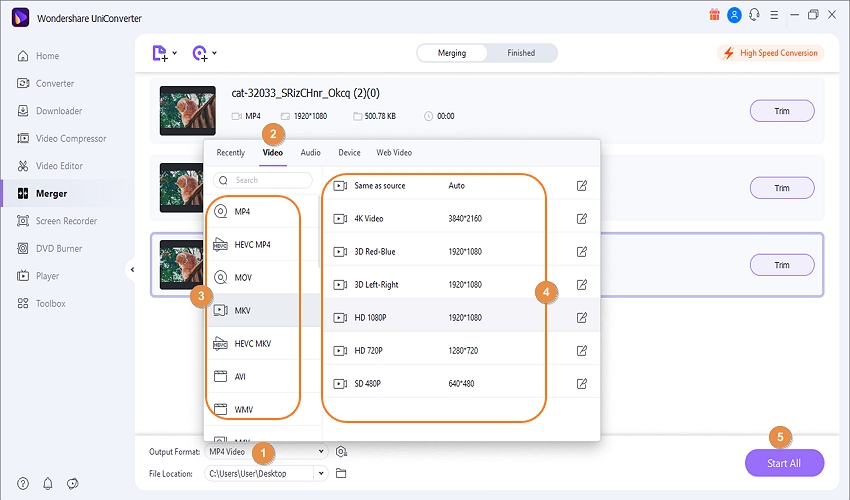
Task: Edit the 3D Left-Right preset
Action: point(582,285)
